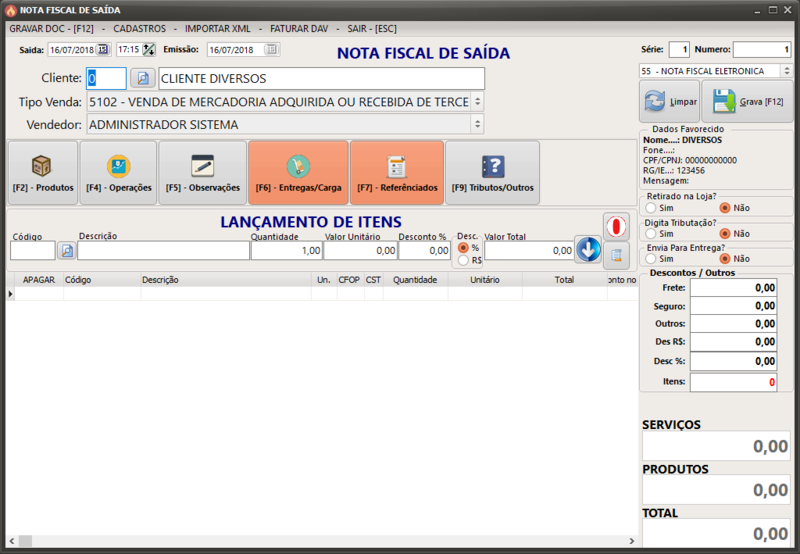Viewport: 800px width, 554px height.
Task: Open the [F2] Produtos panel
Action: (42, 173)
